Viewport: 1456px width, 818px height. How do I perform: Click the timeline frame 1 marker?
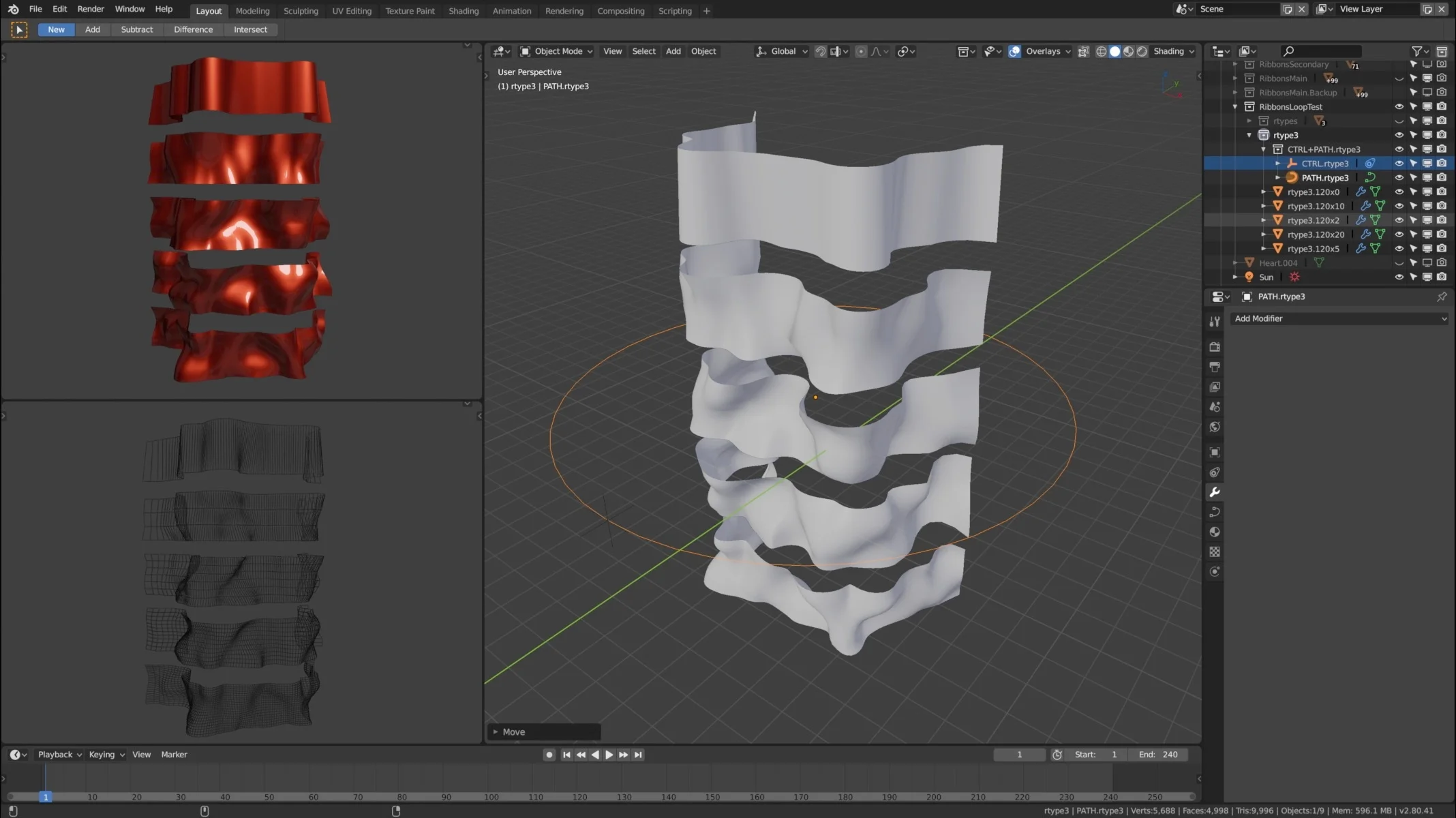[46, 797]
